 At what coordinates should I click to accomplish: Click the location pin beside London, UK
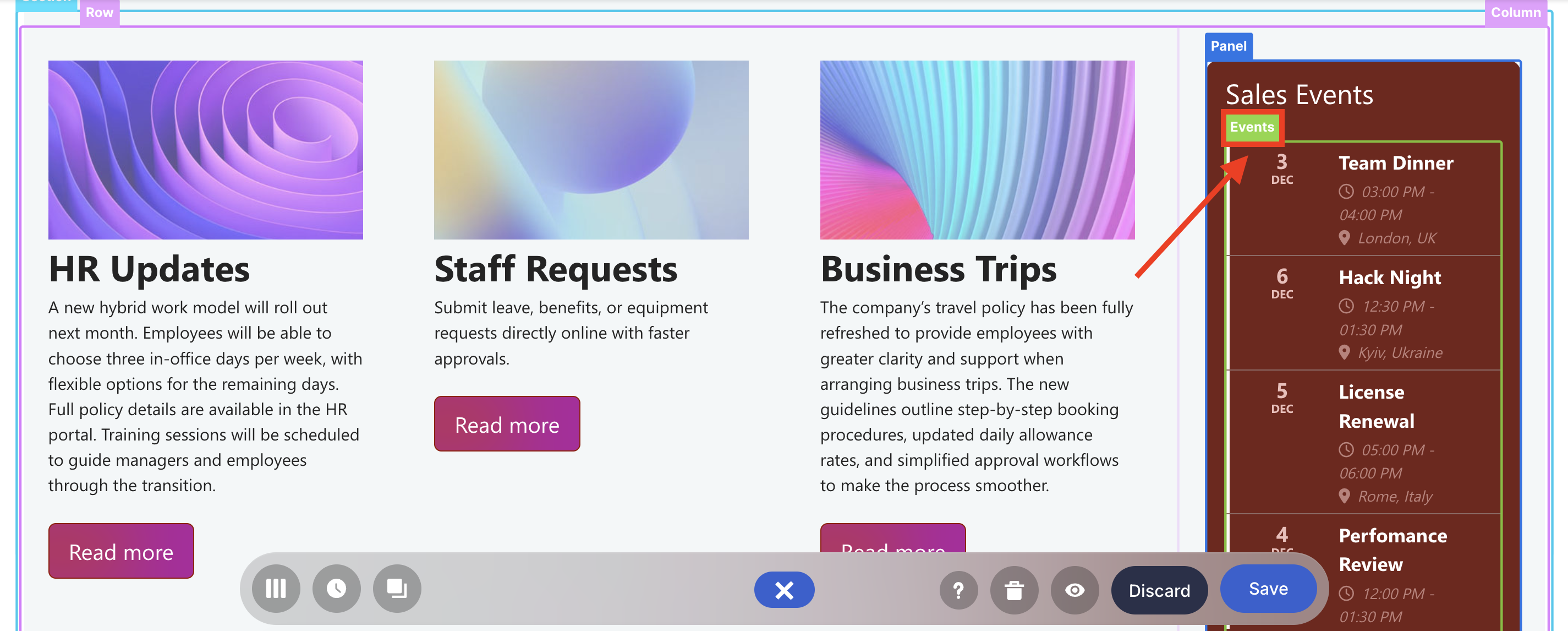point(1345,238)
